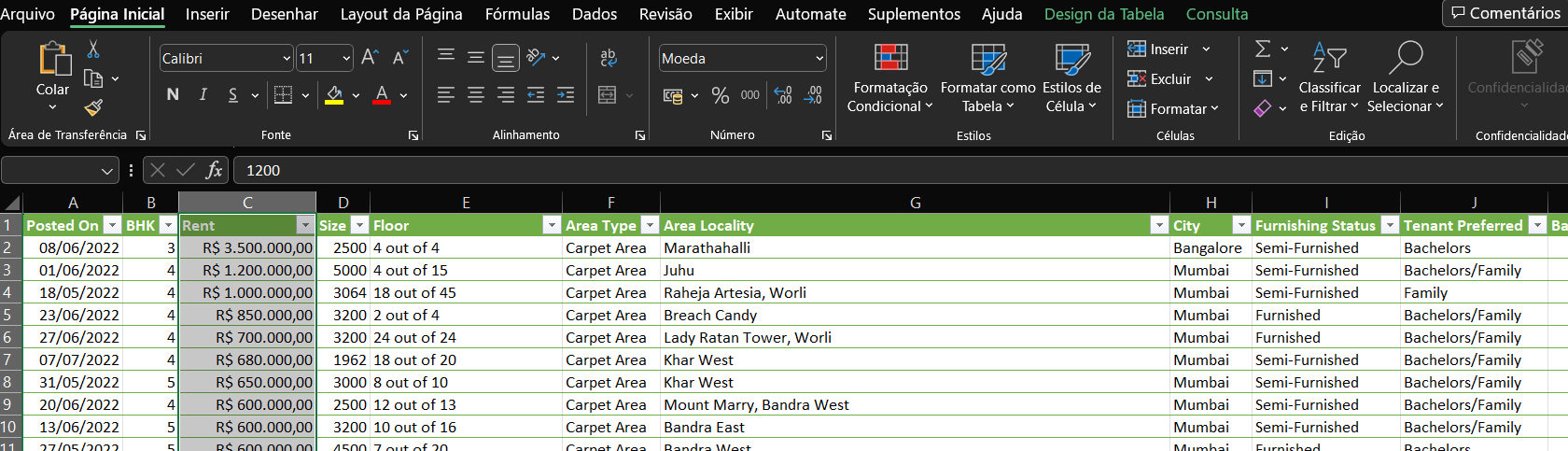
Task: Click Classificar e Filtrar
Action: click(1329, 78)
